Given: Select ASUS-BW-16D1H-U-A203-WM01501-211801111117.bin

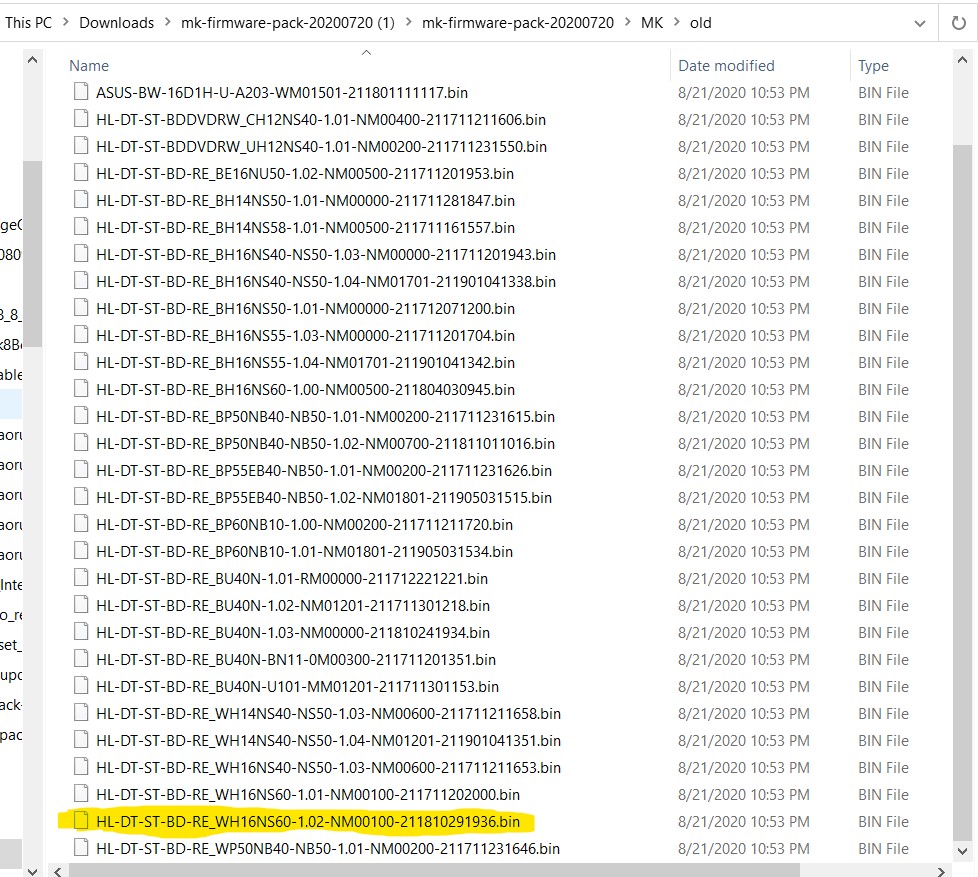Looking at the screenshot, I should [282, 93].
